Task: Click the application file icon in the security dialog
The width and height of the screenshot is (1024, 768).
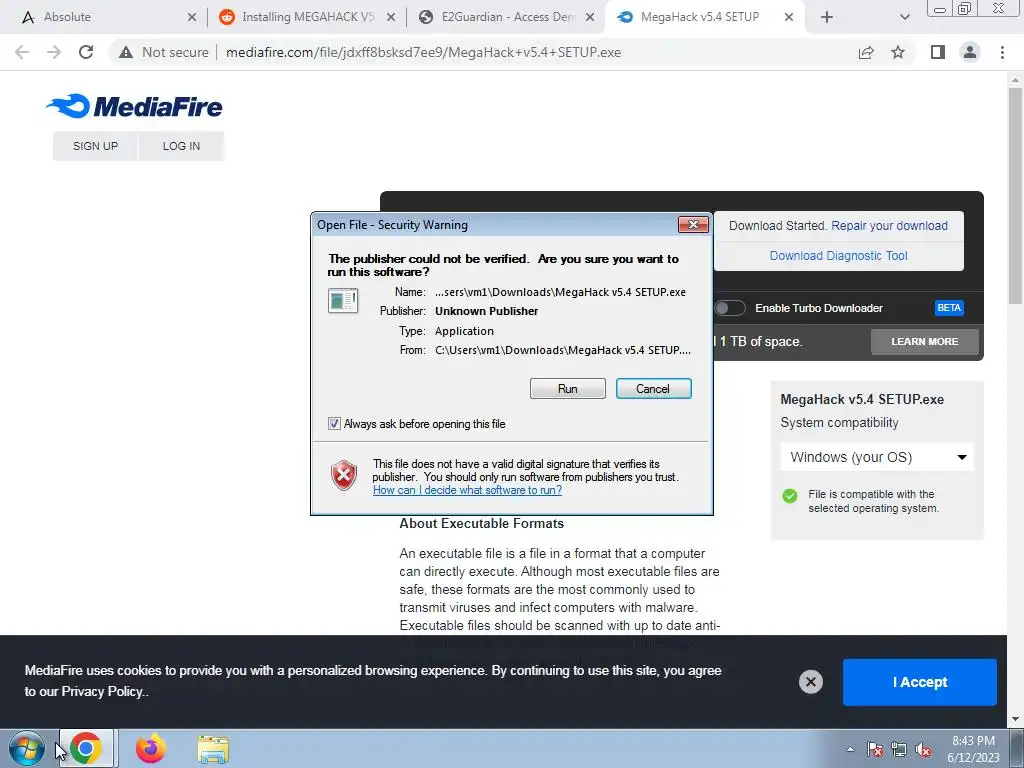Action: pos(343,301)
